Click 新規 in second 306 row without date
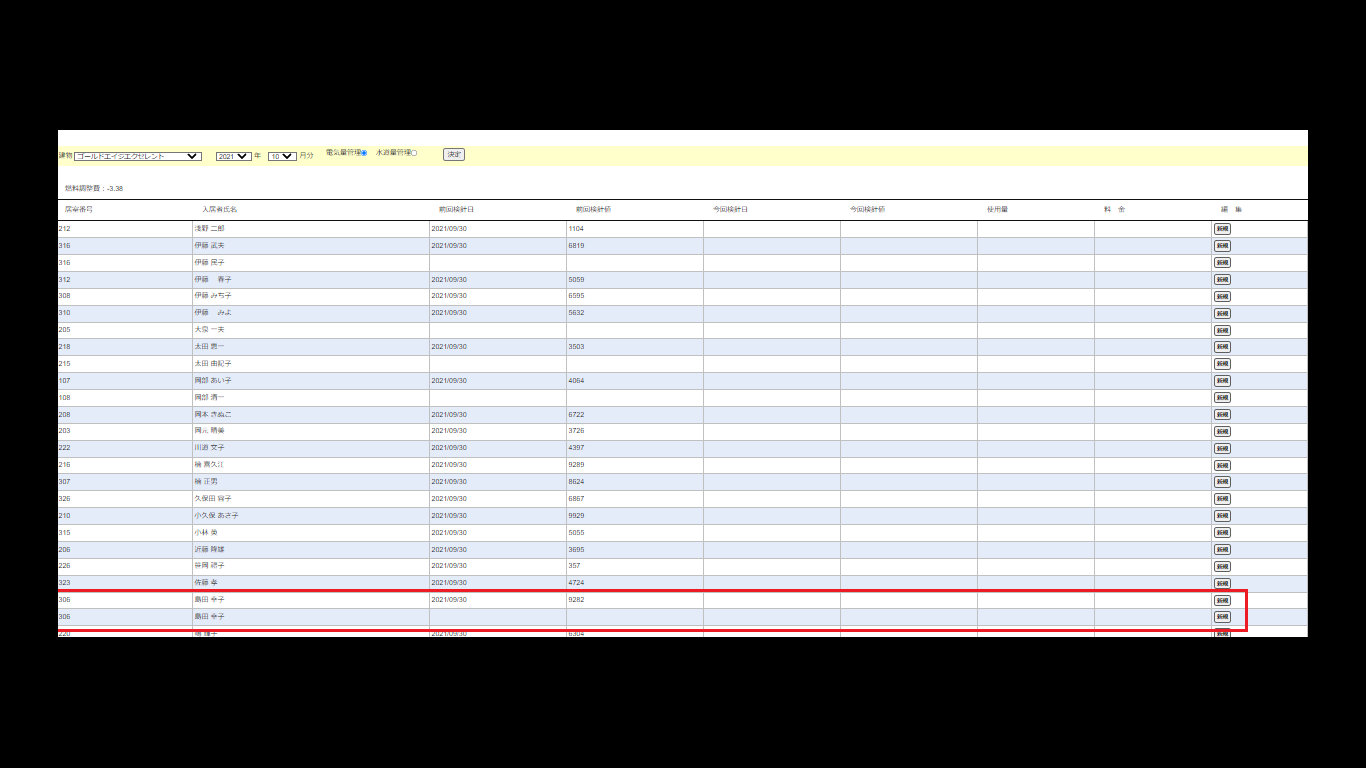Image resolution: width=1366 pixels, height=768 pixels. click(x=1222, y=617)
